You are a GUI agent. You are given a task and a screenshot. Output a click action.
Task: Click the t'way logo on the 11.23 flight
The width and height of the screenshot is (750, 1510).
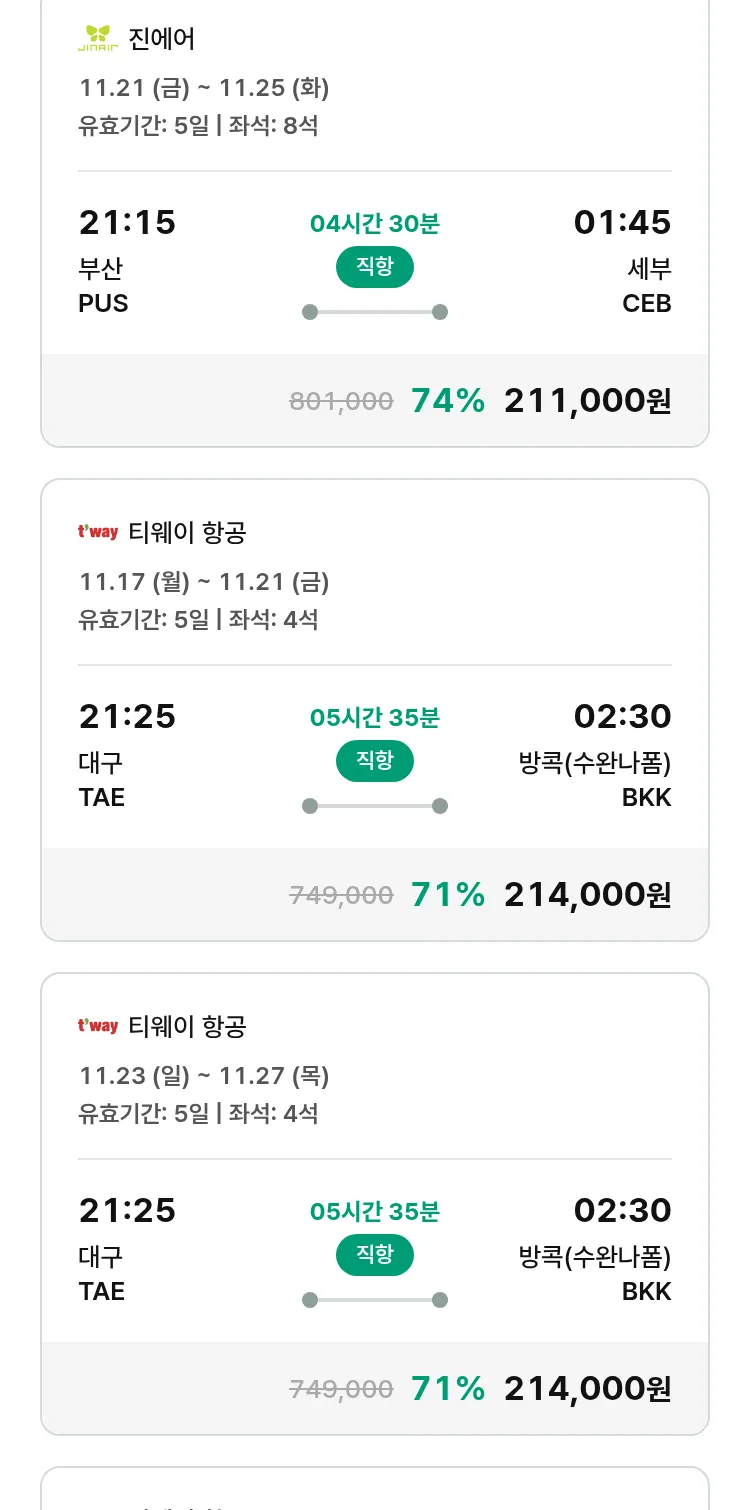coord(98,1026)
